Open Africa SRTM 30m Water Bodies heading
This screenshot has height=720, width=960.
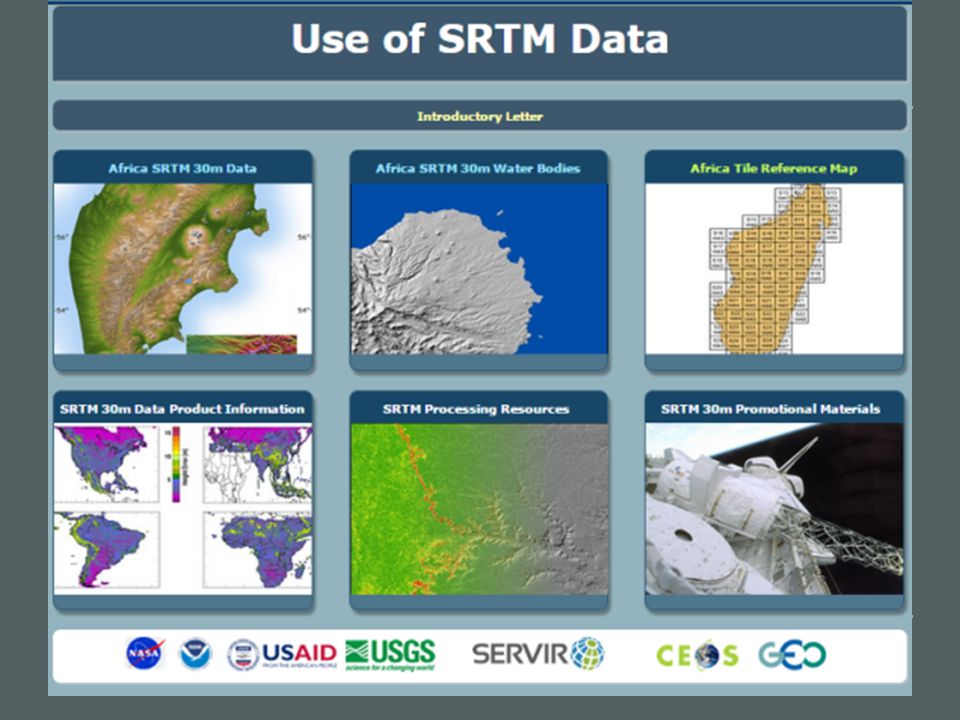(x=478, y=168)
